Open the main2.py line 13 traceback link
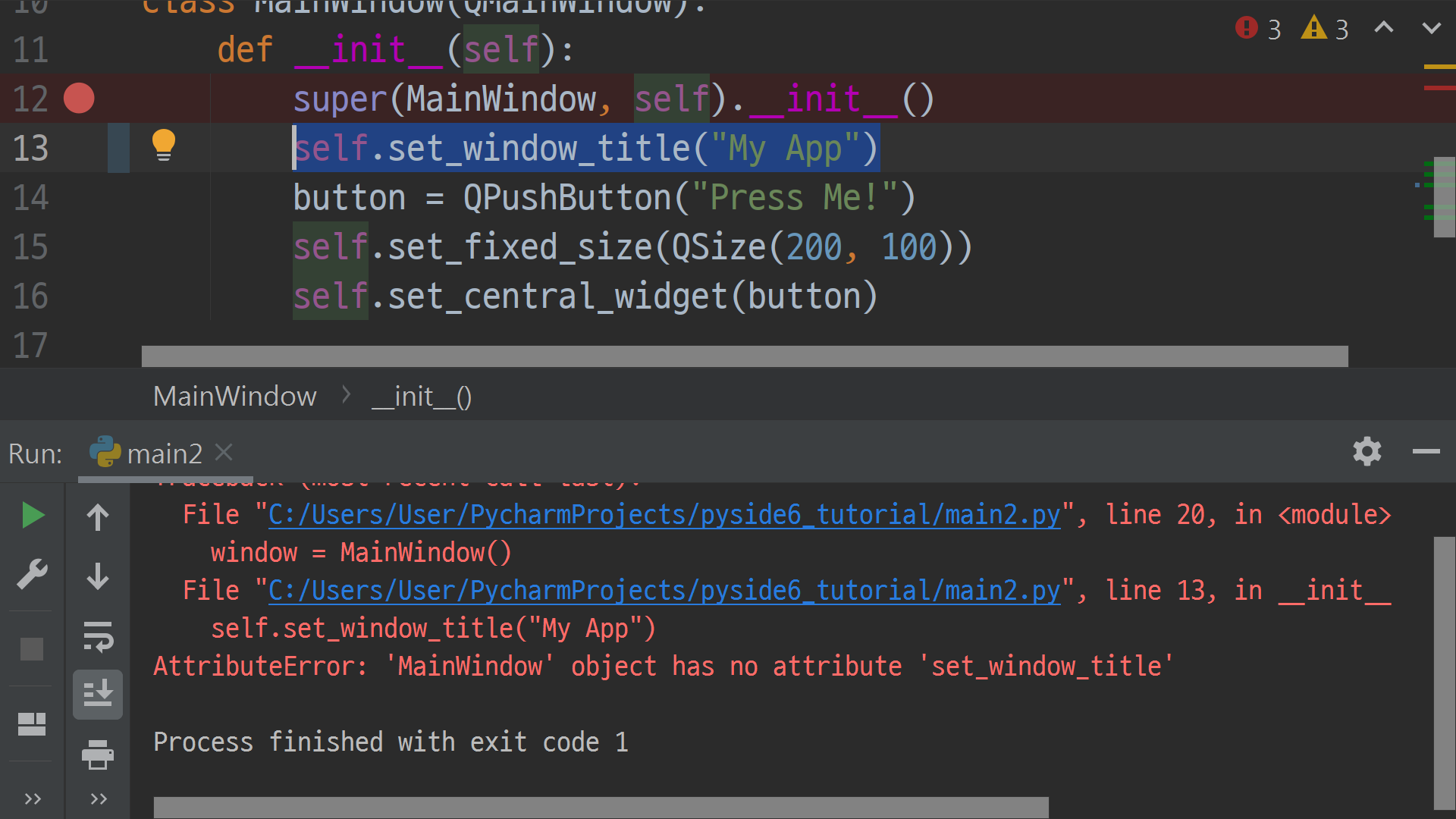Image resolution: width=1456 pixels, height=819 pixels. (664, 591)
